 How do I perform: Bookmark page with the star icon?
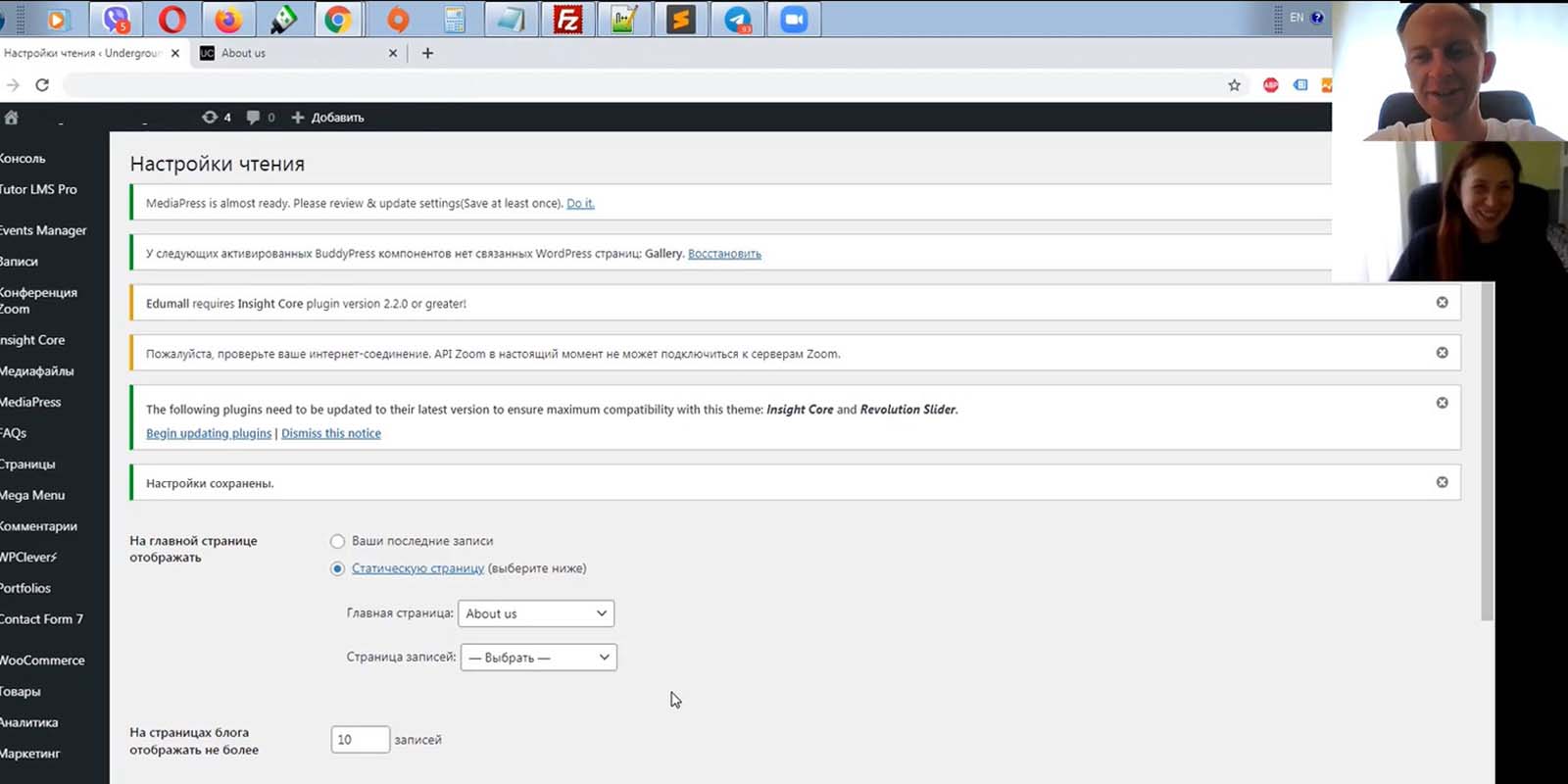coord(1234,85)
